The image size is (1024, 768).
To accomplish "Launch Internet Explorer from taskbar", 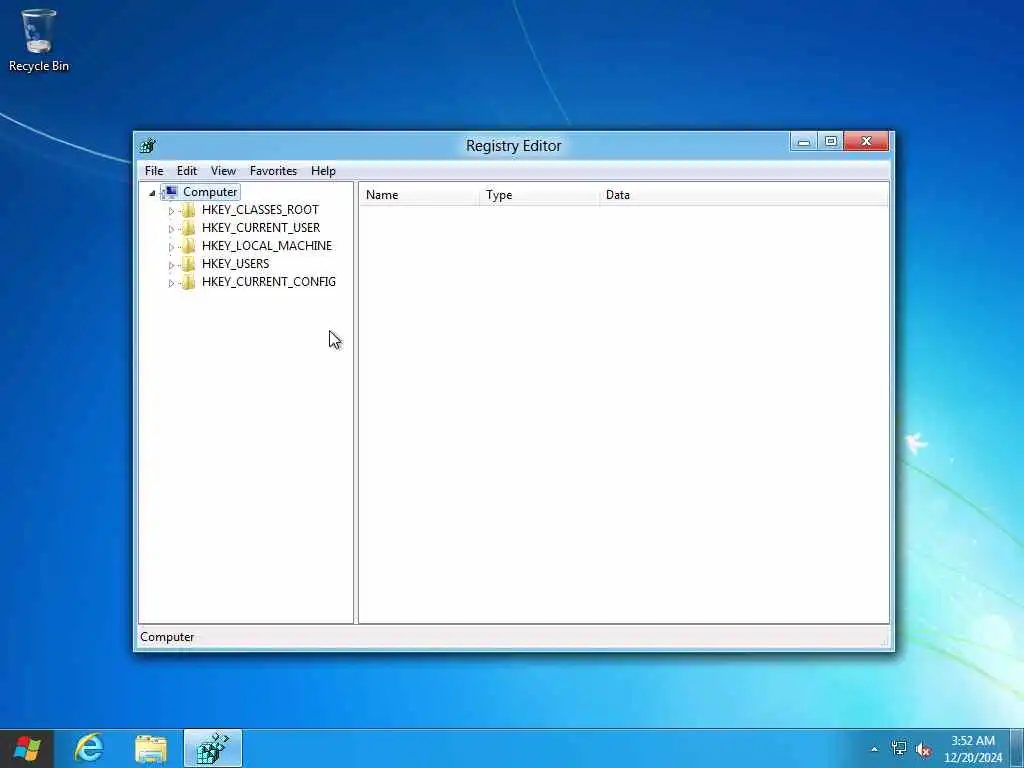I will (x=88, y=748).
